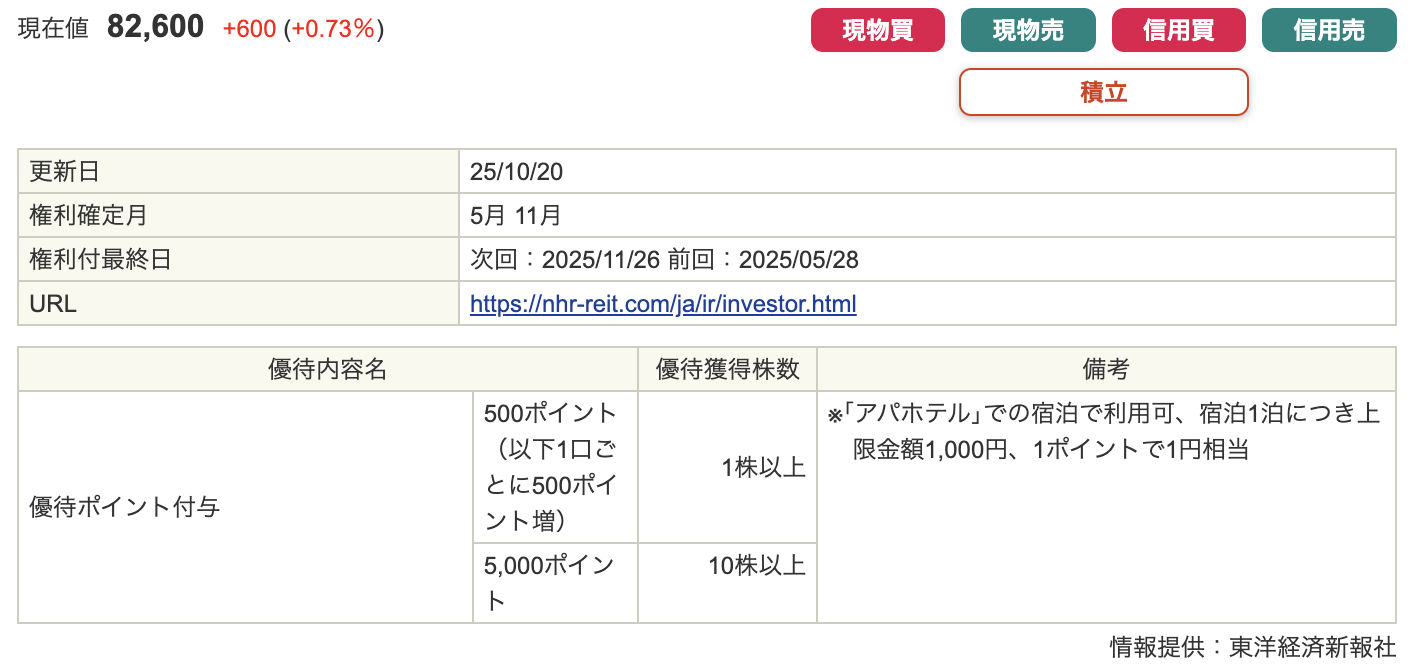Select the 権利確定月 row label

[x=88, y=215]
